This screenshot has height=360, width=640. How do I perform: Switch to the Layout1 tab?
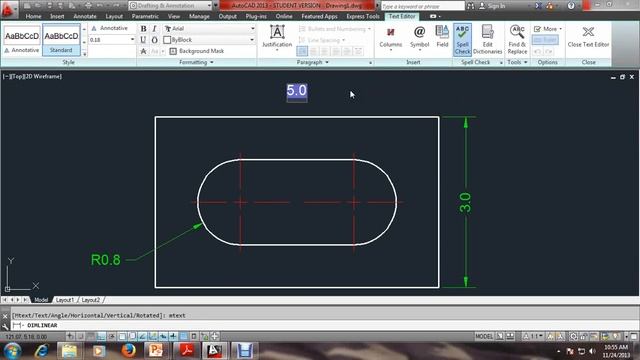click(x=65, y=300)
